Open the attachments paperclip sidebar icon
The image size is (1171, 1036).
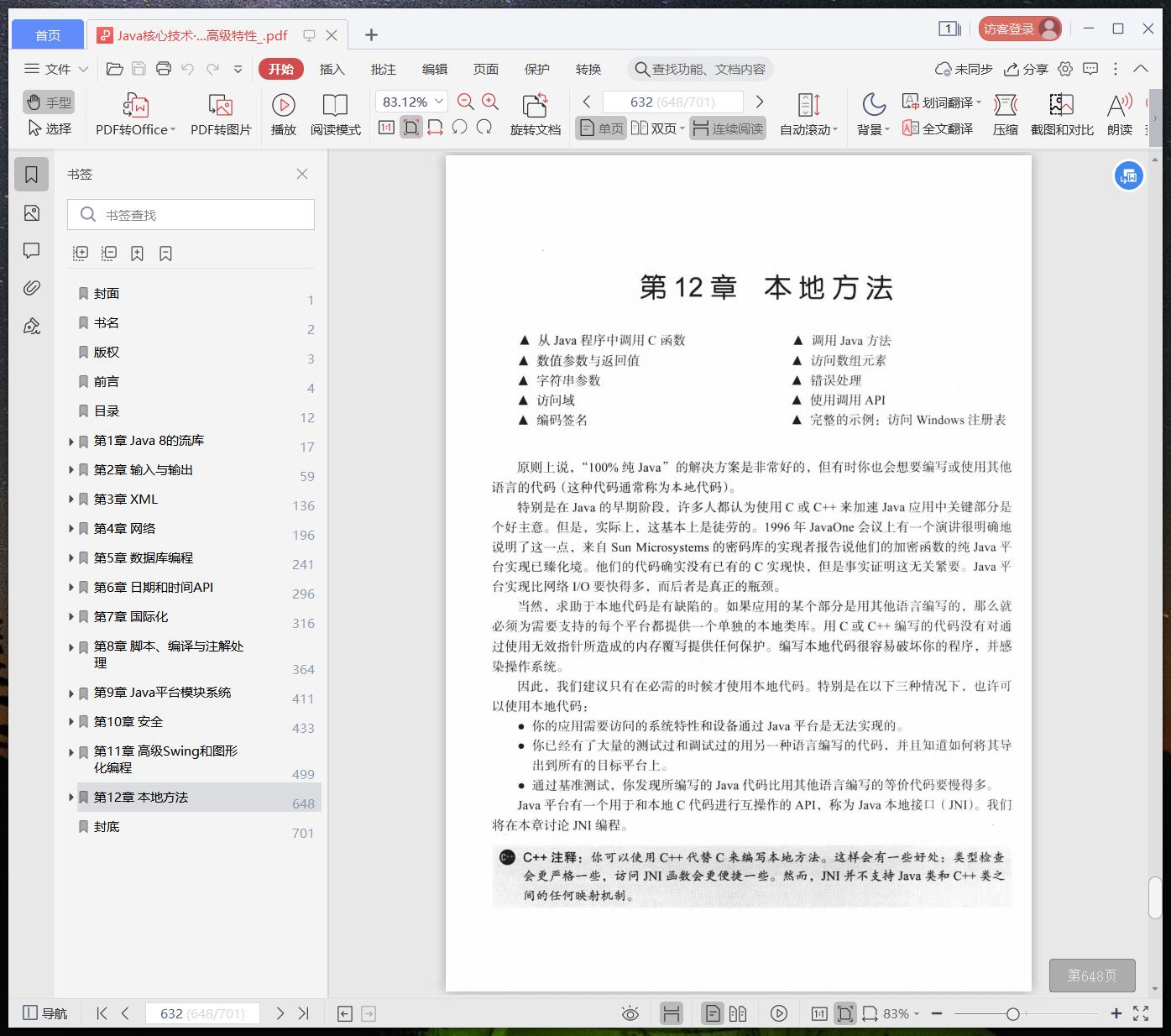coord(32,288)
